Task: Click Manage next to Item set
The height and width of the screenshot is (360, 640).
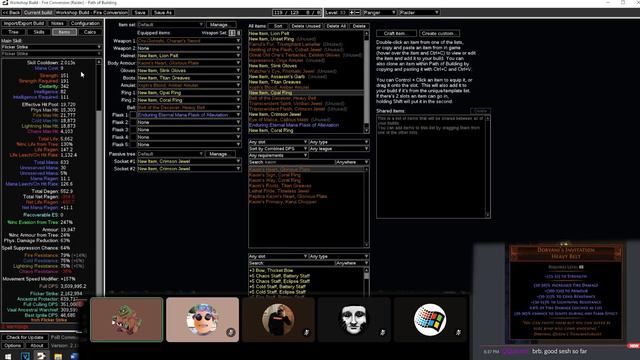Action: tap(220, 25)
